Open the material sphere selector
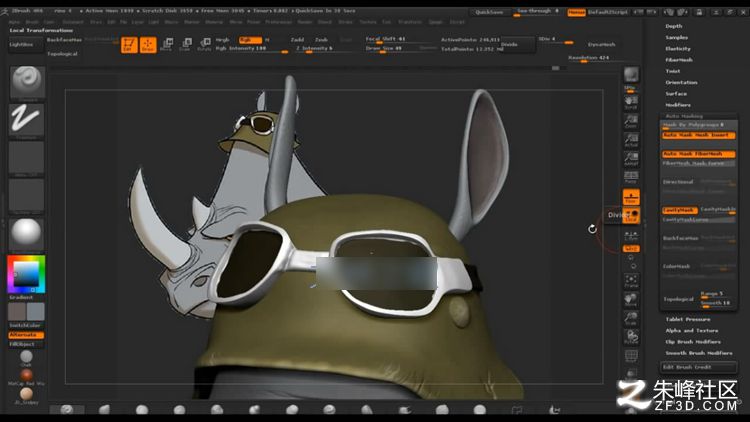750x422 pixels. [x=26, y=234]
